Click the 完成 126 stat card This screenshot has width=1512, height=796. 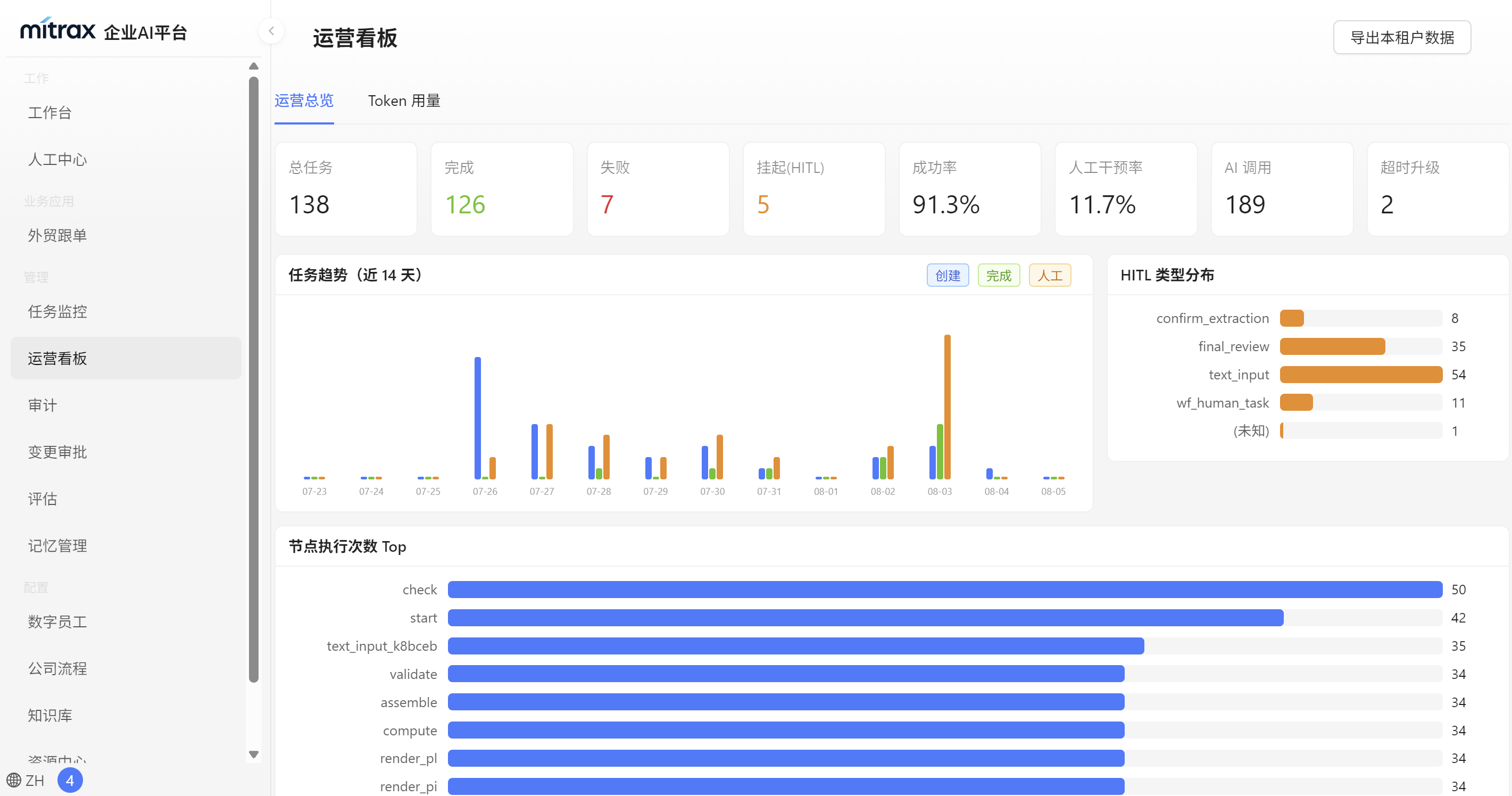click(502, 189)
